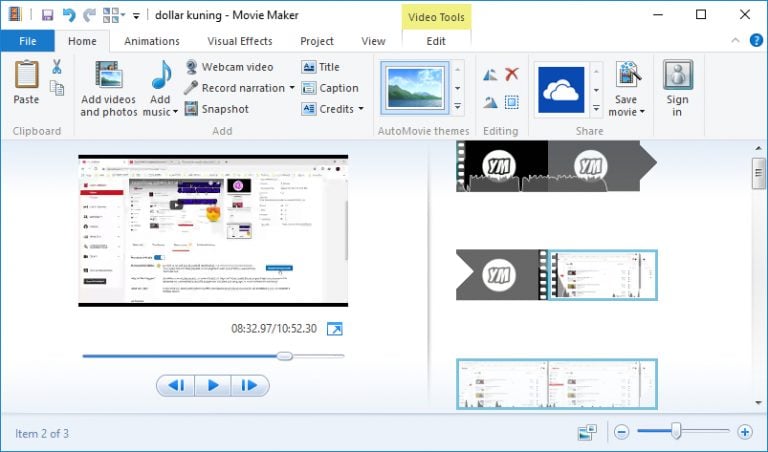Play the video preview

pyautogui.click(x=212, y=385)
